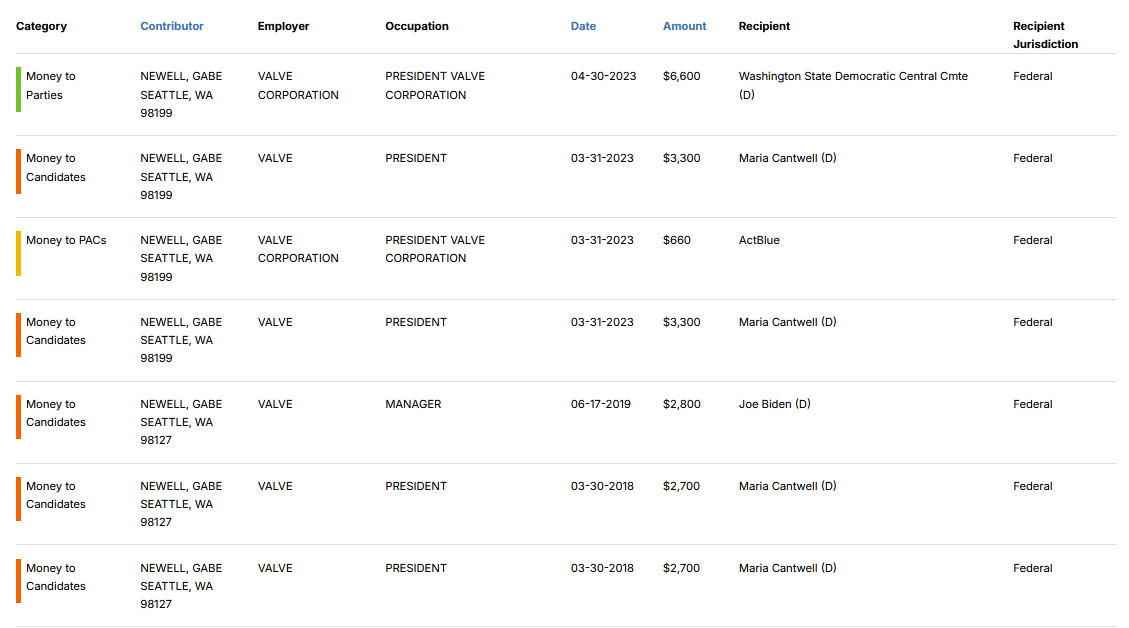
Task: Click the $660 amount cell
Action: (677, 241)
